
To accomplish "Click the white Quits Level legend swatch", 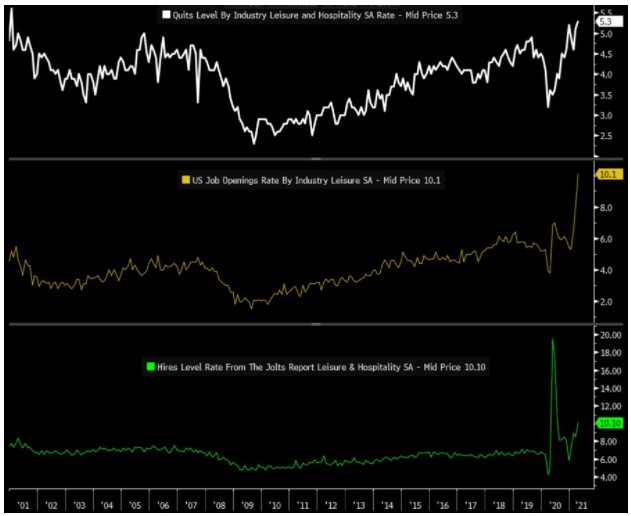I will pyautogui.click(x=166, y=15).
